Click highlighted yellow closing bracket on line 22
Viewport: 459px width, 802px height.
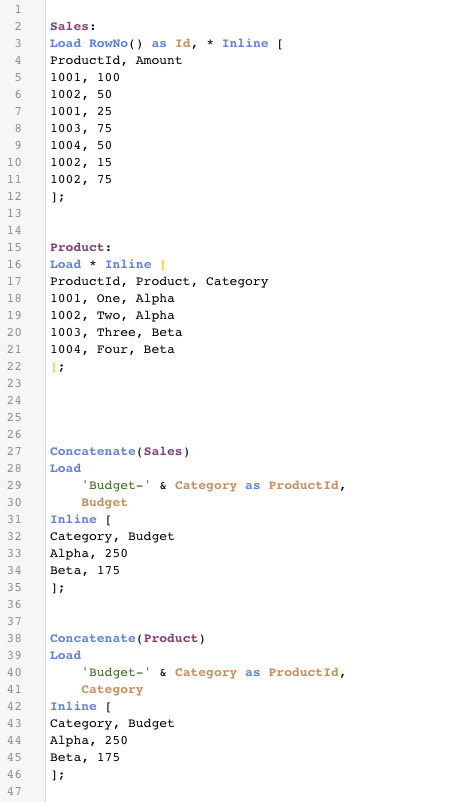54,367
